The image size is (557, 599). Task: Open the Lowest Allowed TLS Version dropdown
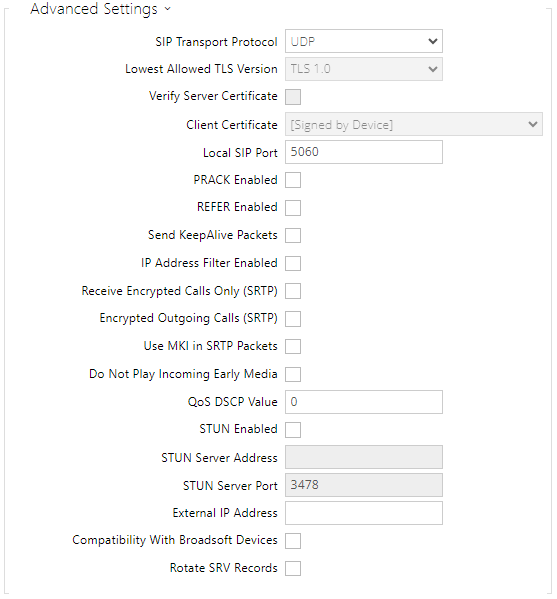[364, 69]
